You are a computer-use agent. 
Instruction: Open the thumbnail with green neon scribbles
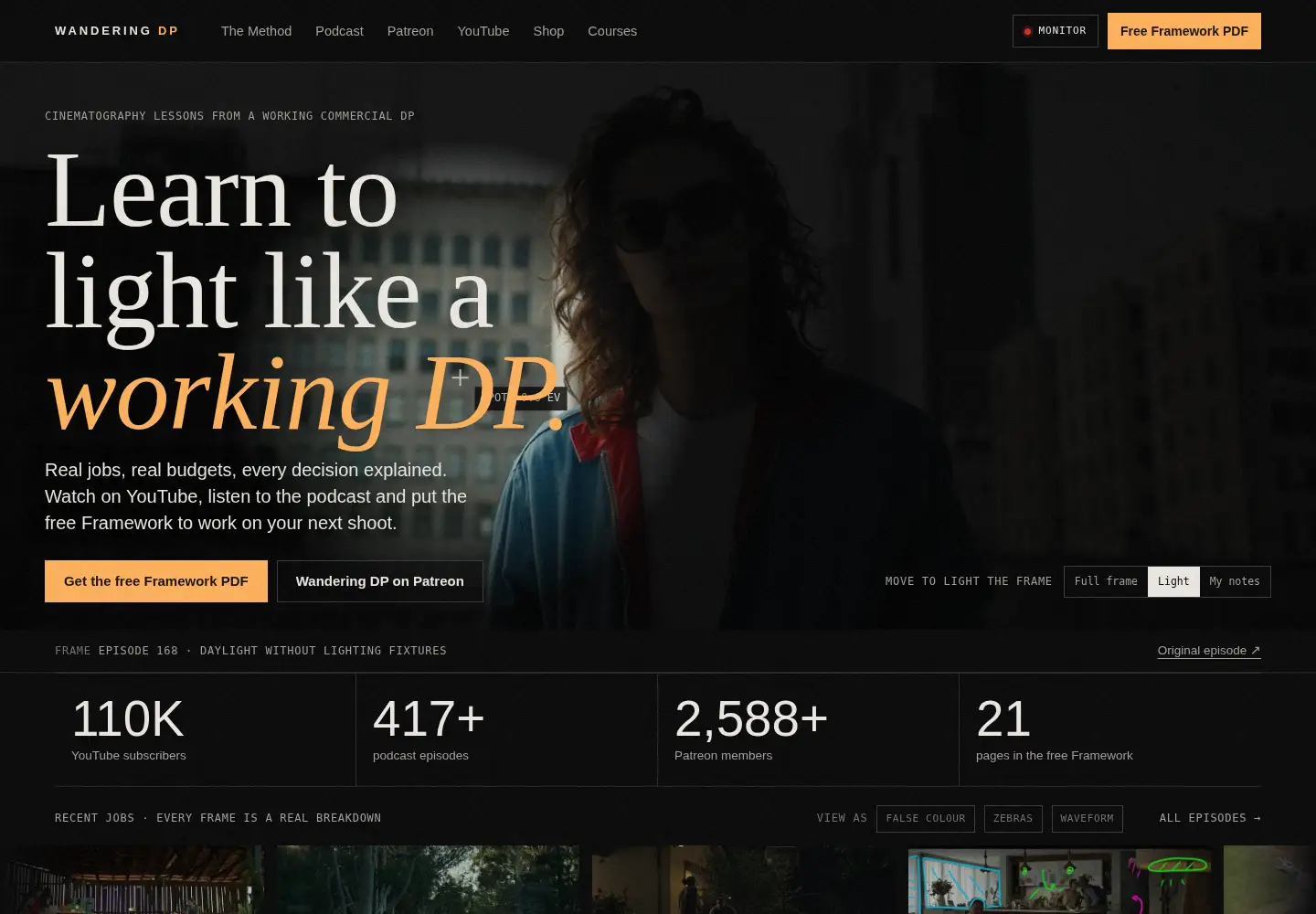coord(1060,880)
